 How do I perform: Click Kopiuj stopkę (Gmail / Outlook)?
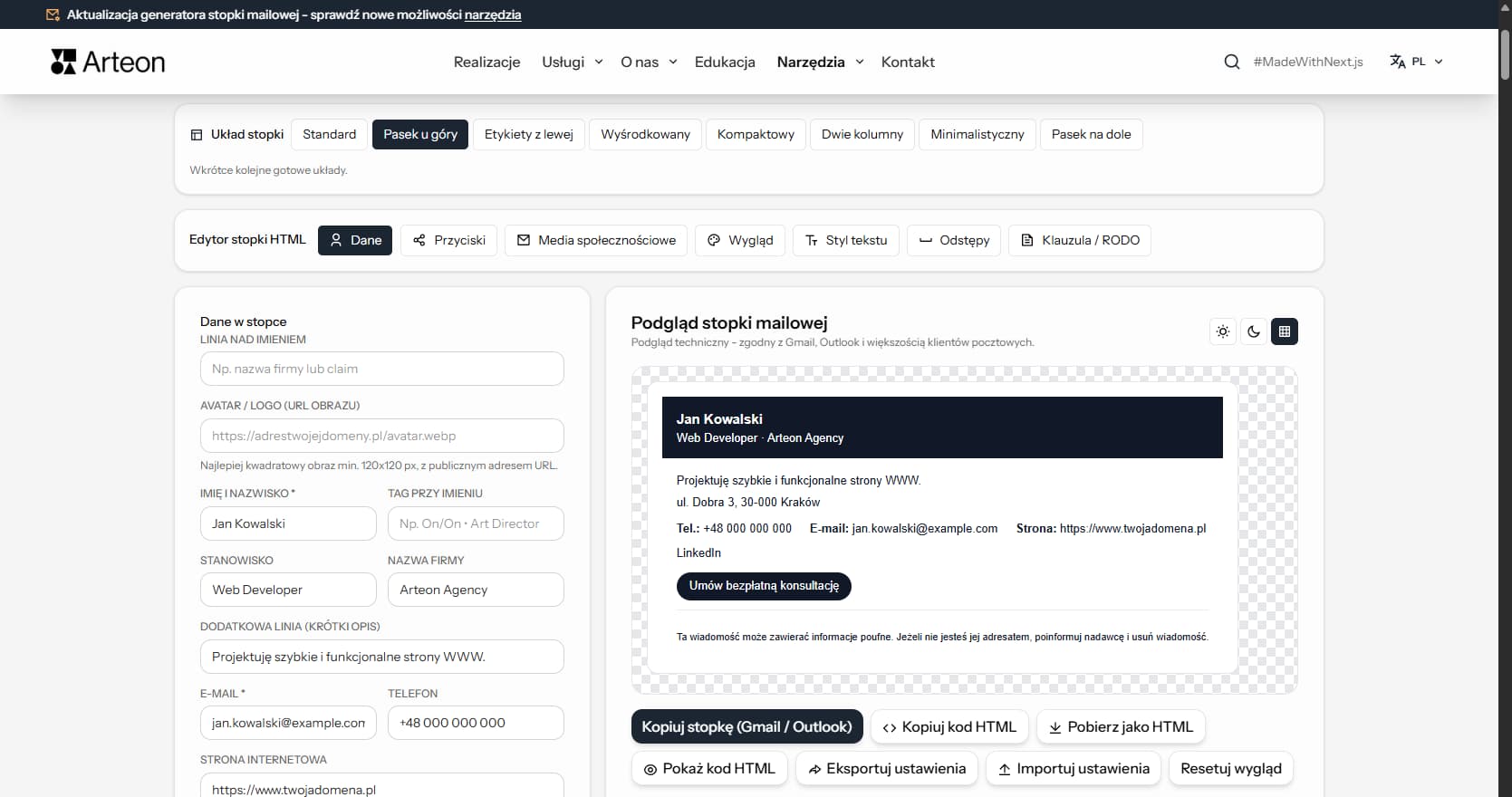746,726
